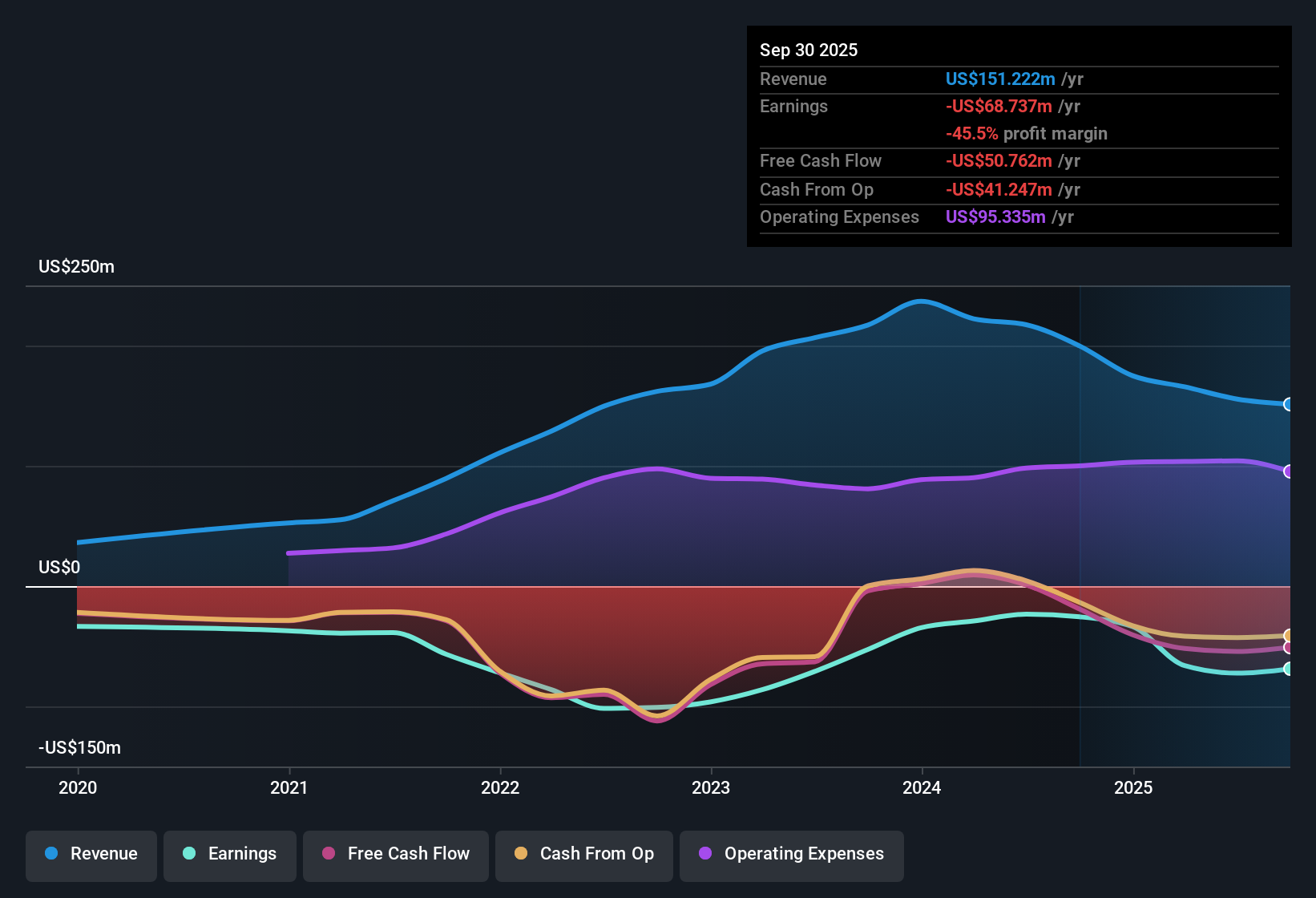1316x898 pixels.
Task: Click the -45.5% profit margin text
Action: [x=1027, y=134]
